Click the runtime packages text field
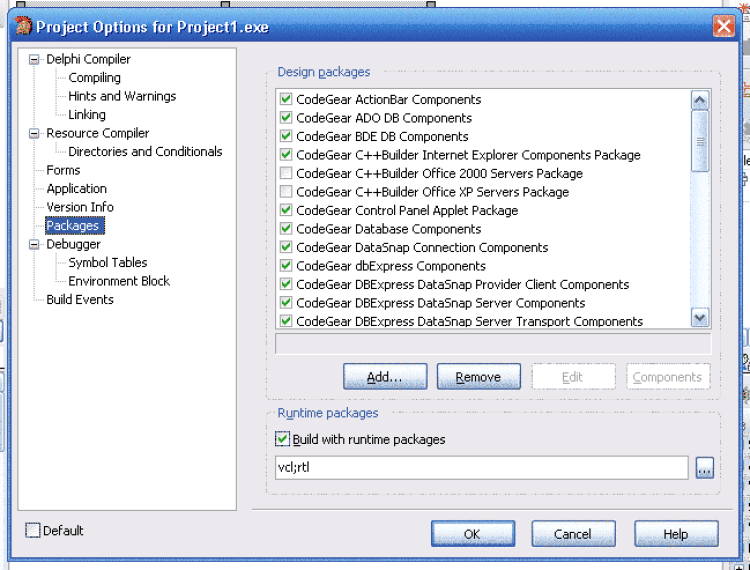Screen dimensions: 750x570 [481, 468]
